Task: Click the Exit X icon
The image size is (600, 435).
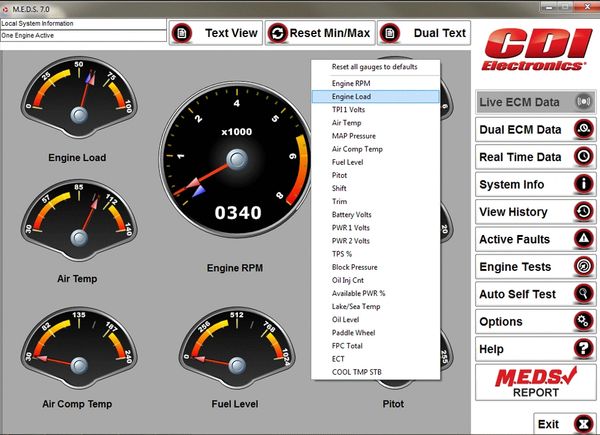Action: [584, 424]
